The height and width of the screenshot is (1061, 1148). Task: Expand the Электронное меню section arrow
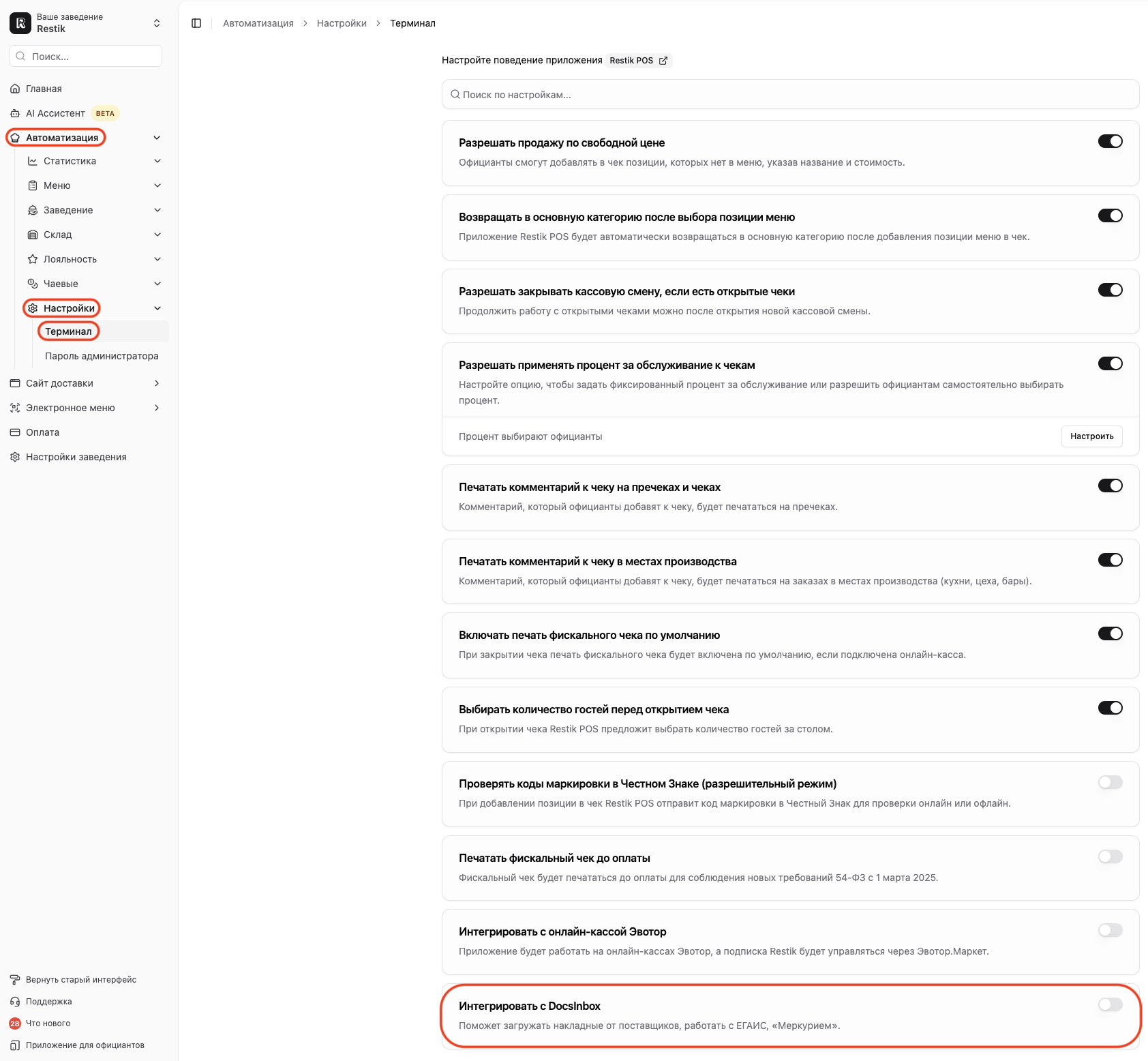tap(157, 408)
